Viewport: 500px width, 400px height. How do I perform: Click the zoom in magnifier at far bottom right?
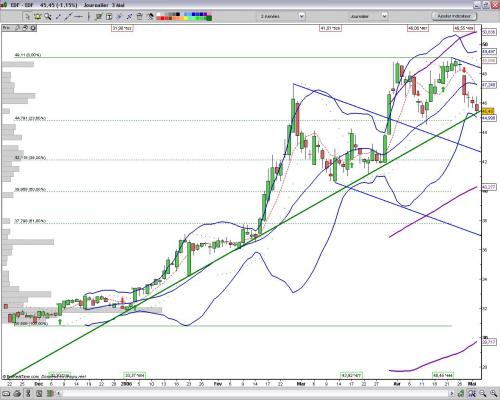click(493, 393)
